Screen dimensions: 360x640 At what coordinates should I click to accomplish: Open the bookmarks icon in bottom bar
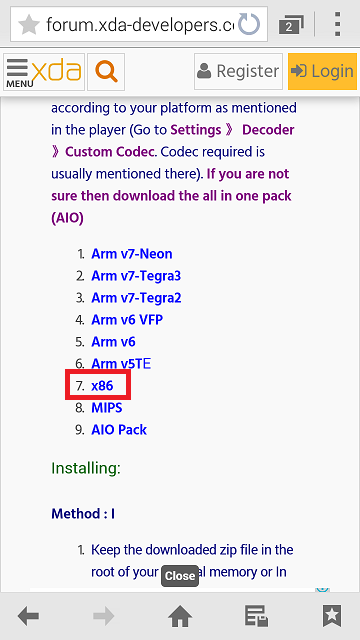tap(332, 616)
